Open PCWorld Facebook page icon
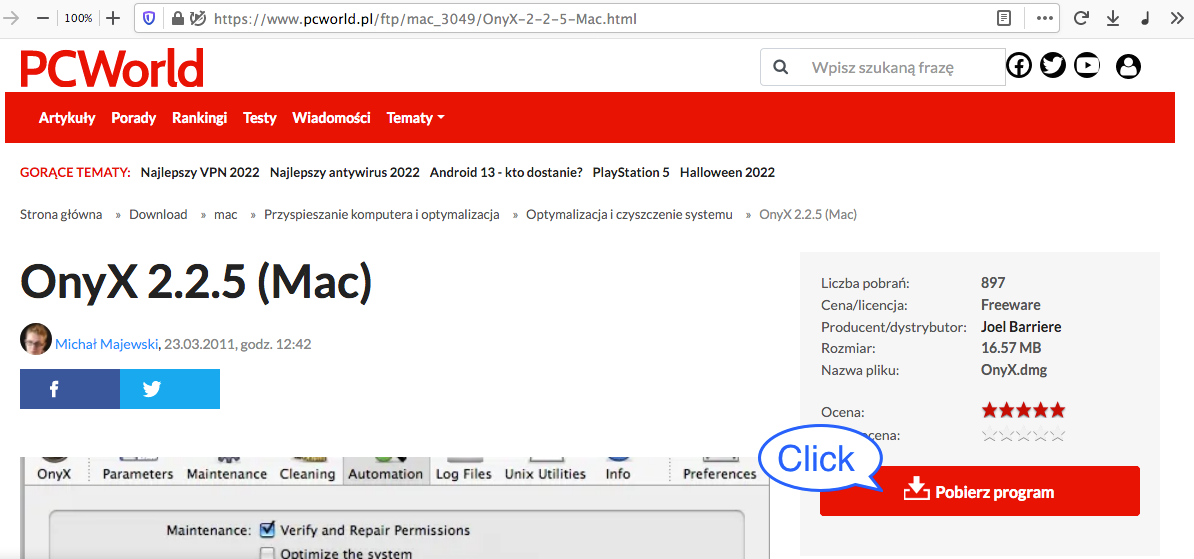This screenshot has height=559, width=1194. pos(1019,66)
